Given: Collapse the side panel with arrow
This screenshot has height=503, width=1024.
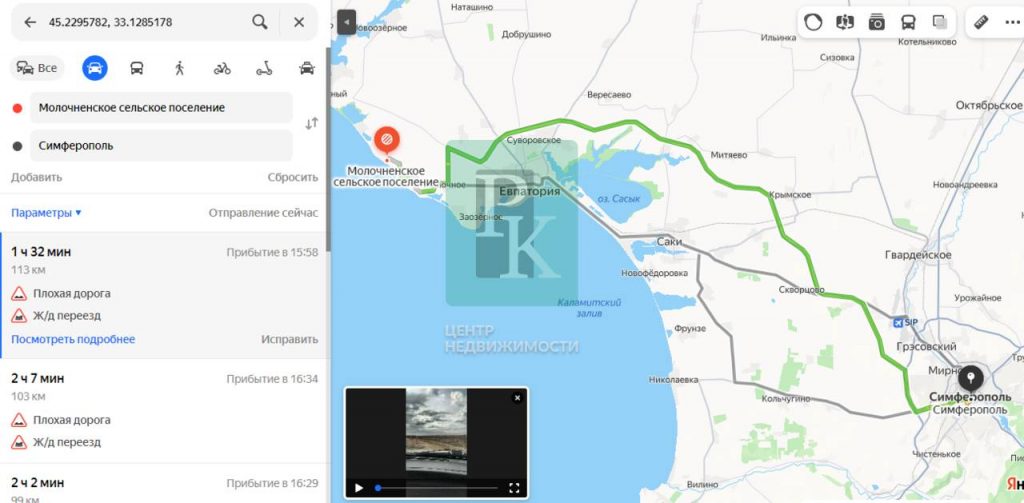Looking at the screenshot, I should pos(347,23).
